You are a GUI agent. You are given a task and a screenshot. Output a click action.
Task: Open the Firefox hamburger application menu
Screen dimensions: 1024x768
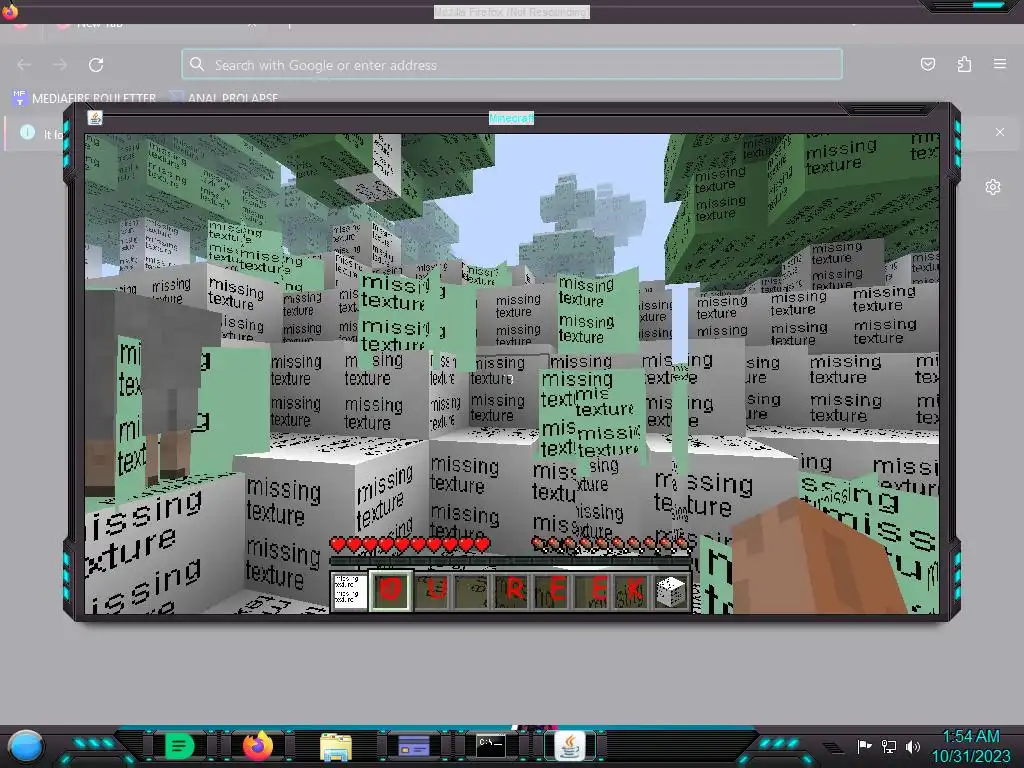pos(1000,64)
